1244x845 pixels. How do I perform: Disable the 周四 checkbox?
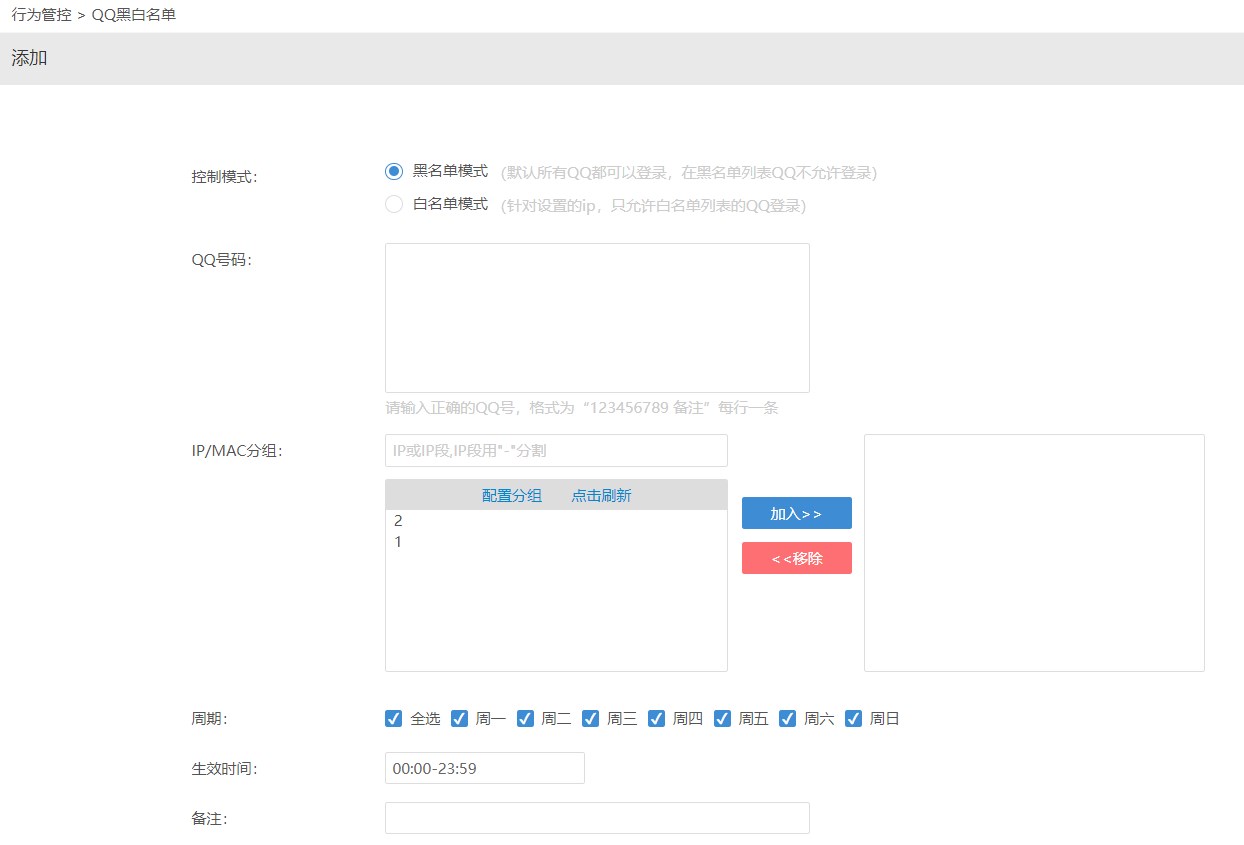point(657,719)
